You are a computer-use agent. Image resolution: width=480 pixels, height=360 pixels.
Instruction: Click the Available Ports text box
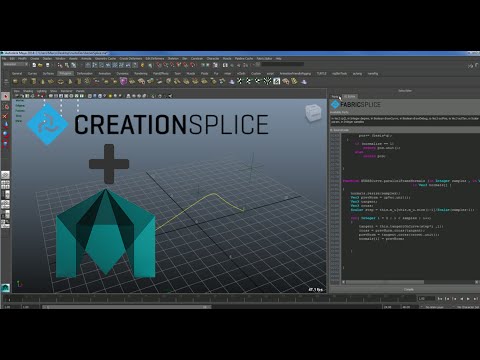pyautogui.click(x=405, y=120)
